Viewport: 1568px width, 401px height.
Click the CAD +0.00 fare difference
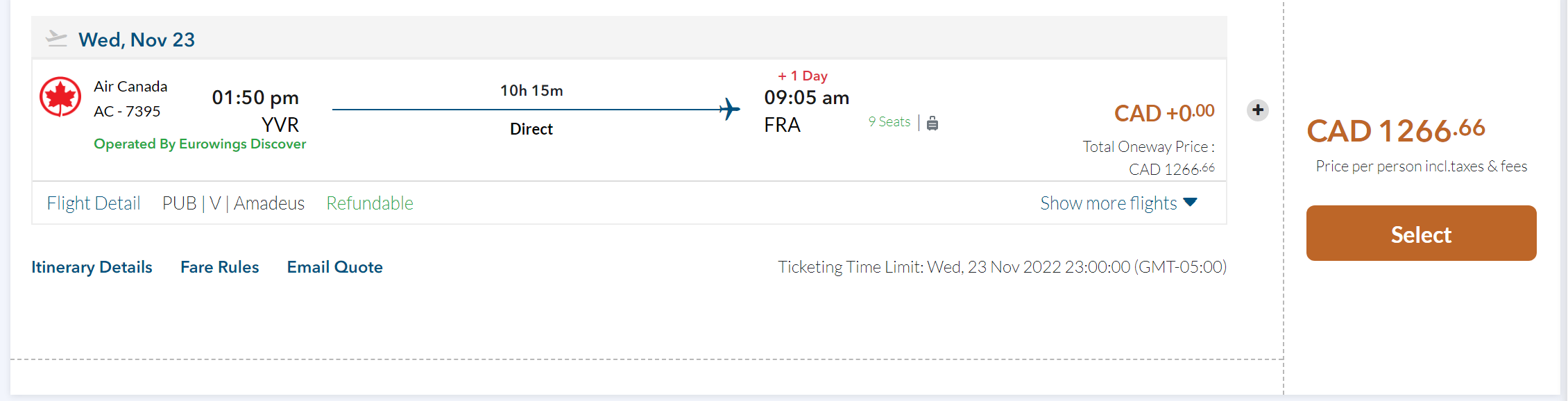pyautogui.click(x=1164, y=112)
